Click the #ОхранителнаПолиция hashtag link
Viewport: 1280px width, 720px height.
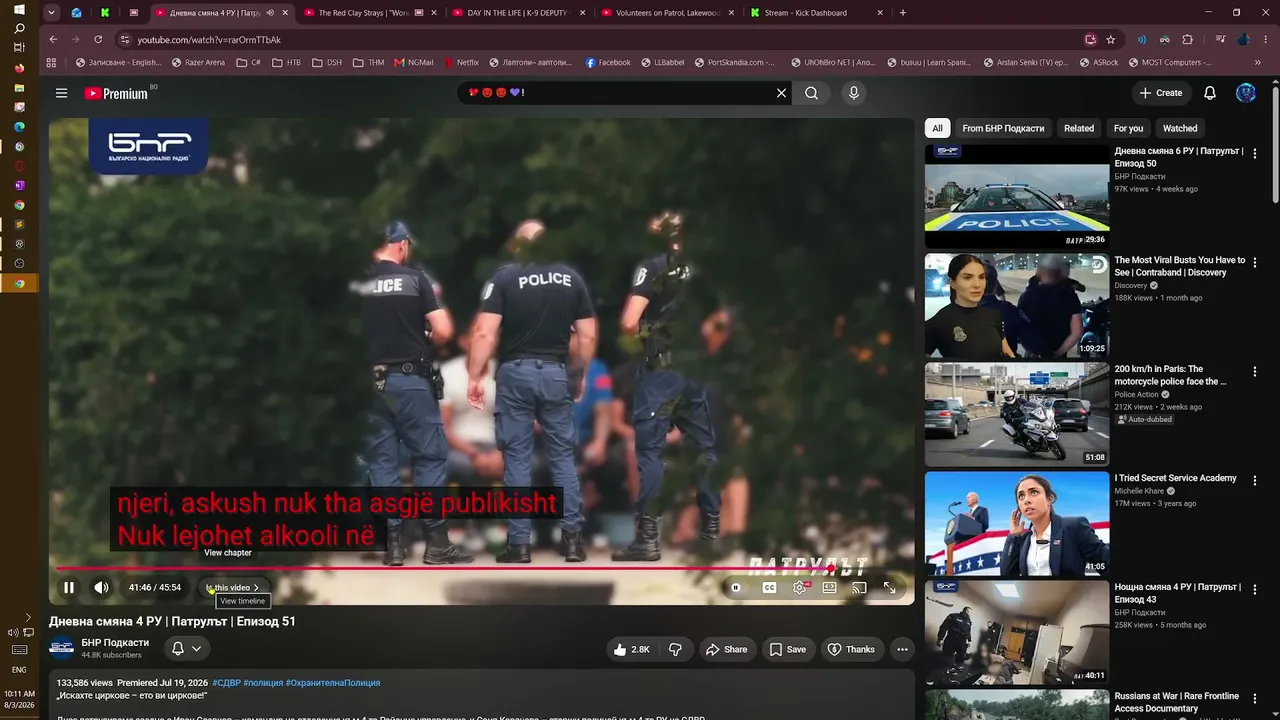coord(333,683)
